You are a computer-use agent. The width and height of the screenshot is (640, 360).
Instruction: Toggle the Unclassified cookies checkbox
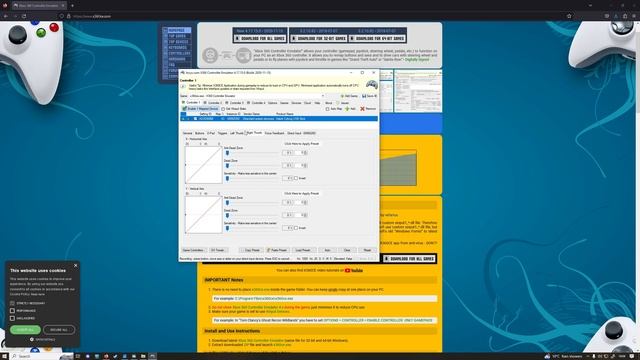(12, 318)
